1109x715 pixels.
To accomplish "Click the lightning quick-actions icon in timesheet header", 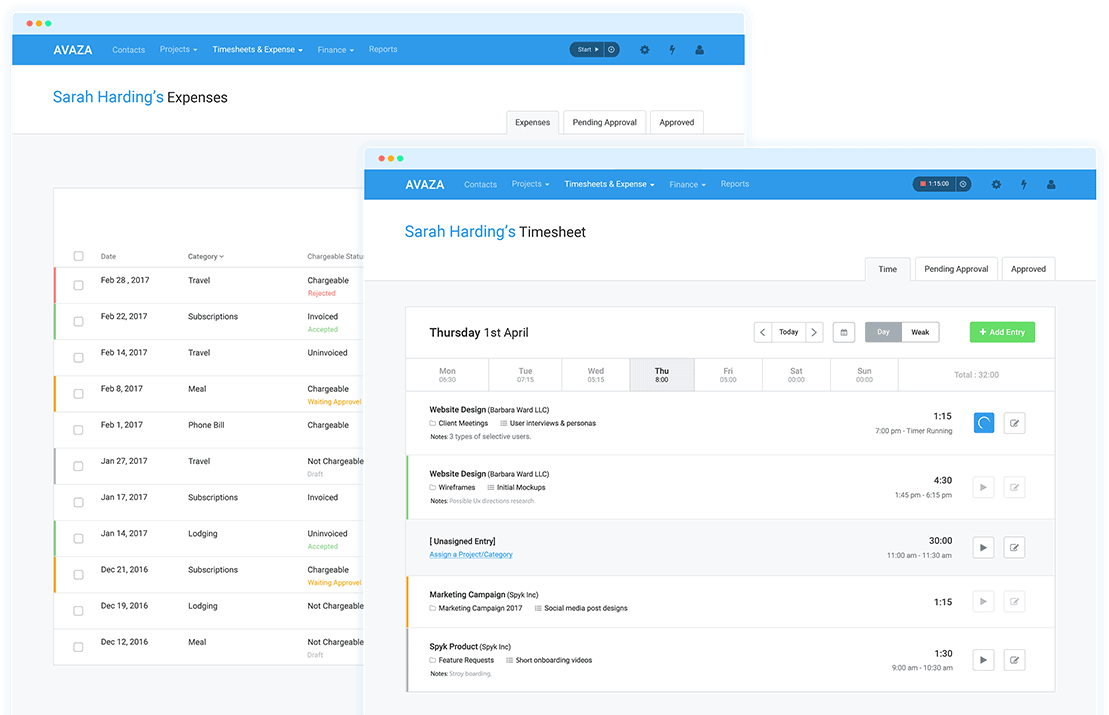I will [1023, 184].
